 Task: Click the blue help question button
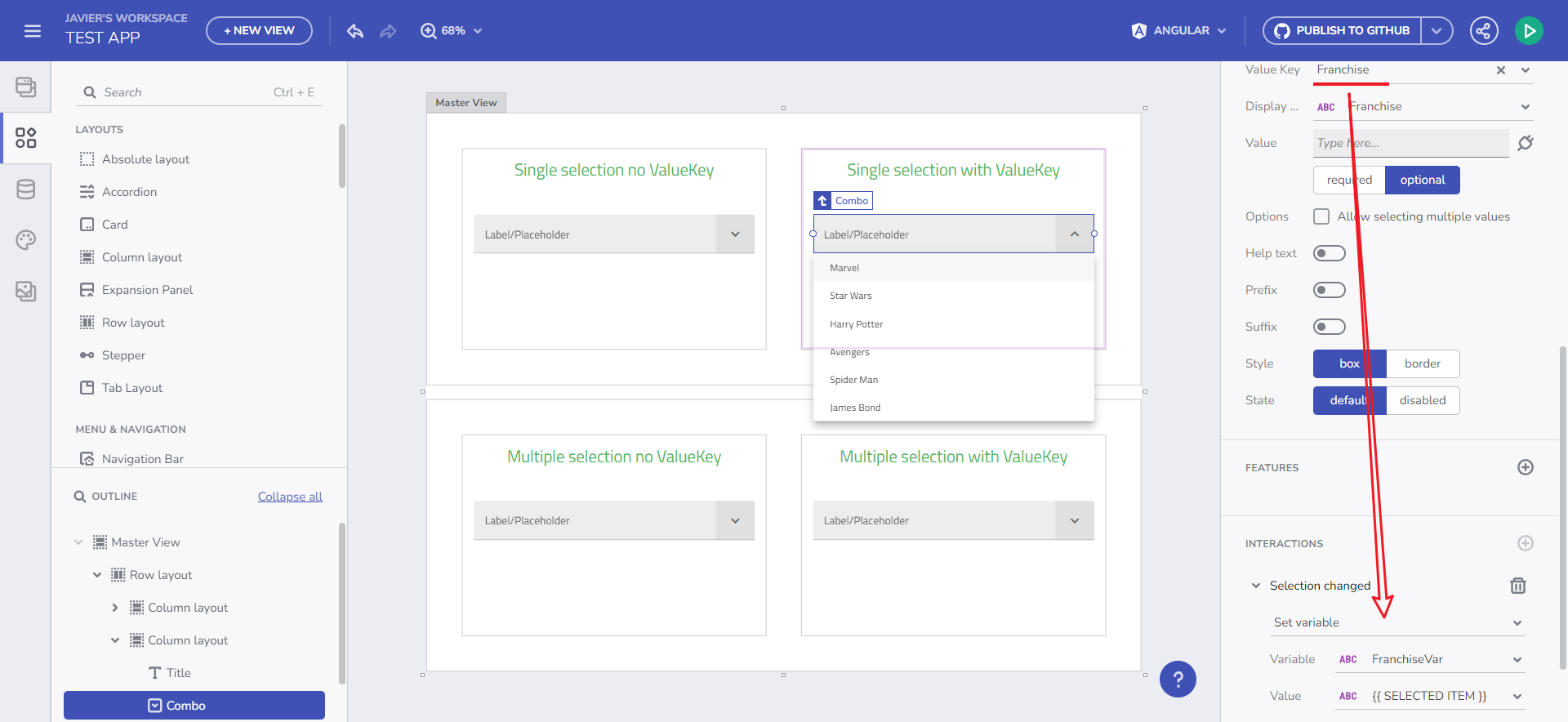tap(1178, 679)
